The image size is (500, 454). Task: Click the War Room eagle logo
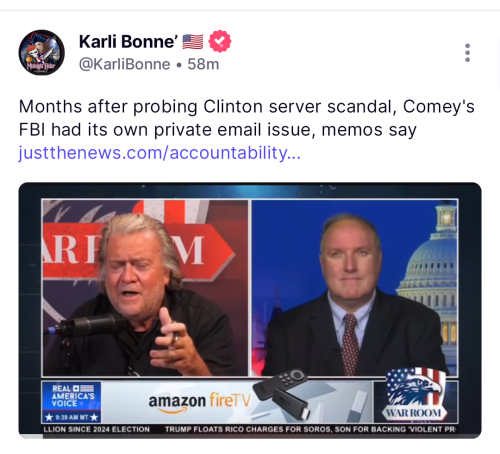pos(416,396)
